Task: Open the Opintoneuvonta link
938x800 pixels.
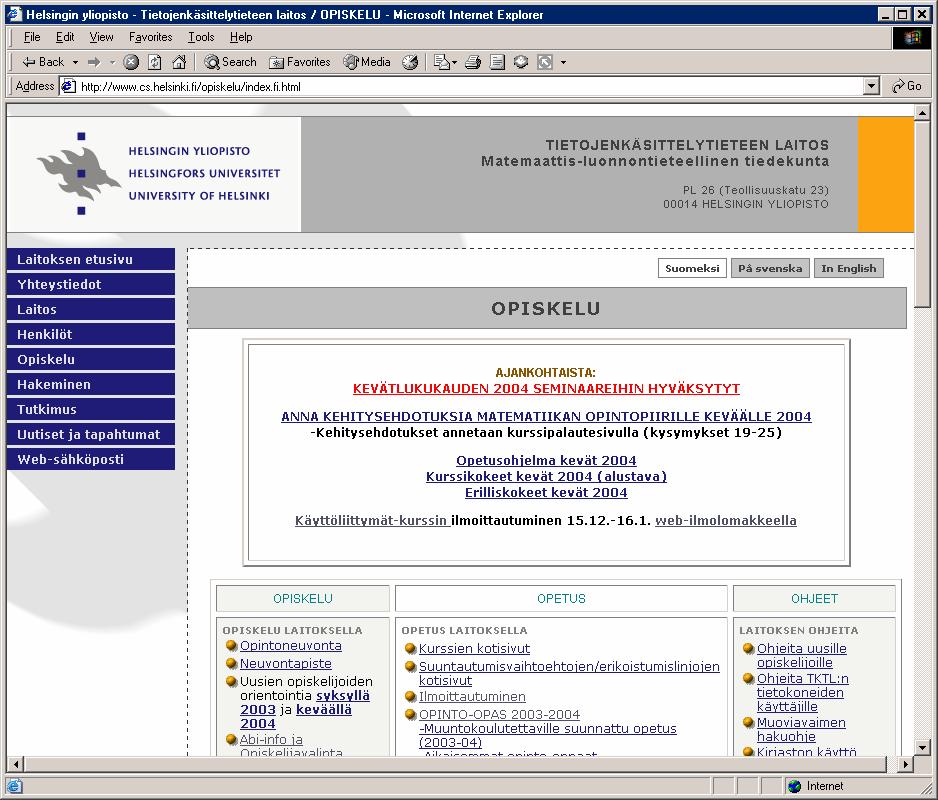Action: [x=291, y=646]
